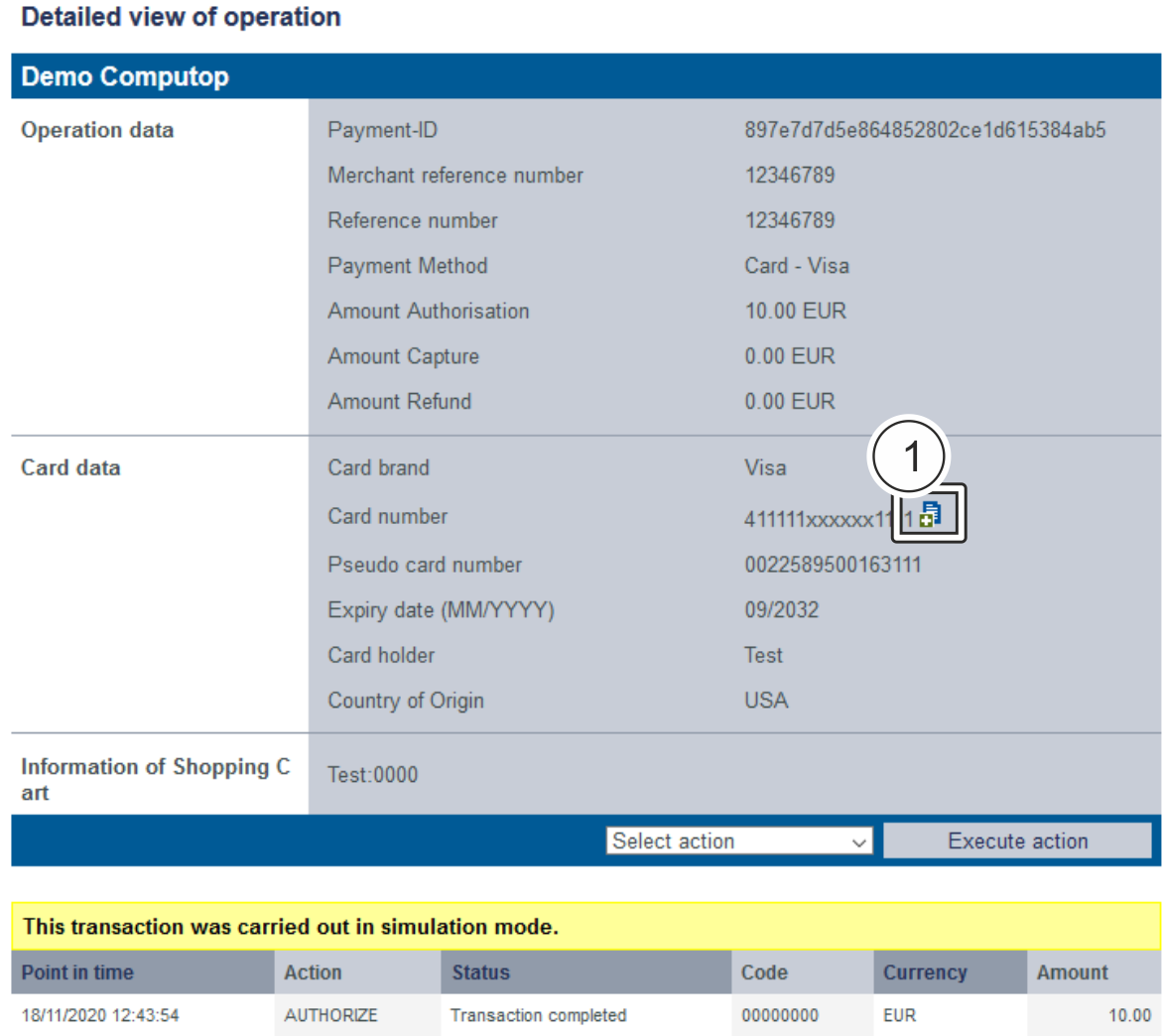Click the timestamp 18/11/2020 12:43:54
1163x1036 pixels.
(x=100, y=1015)
